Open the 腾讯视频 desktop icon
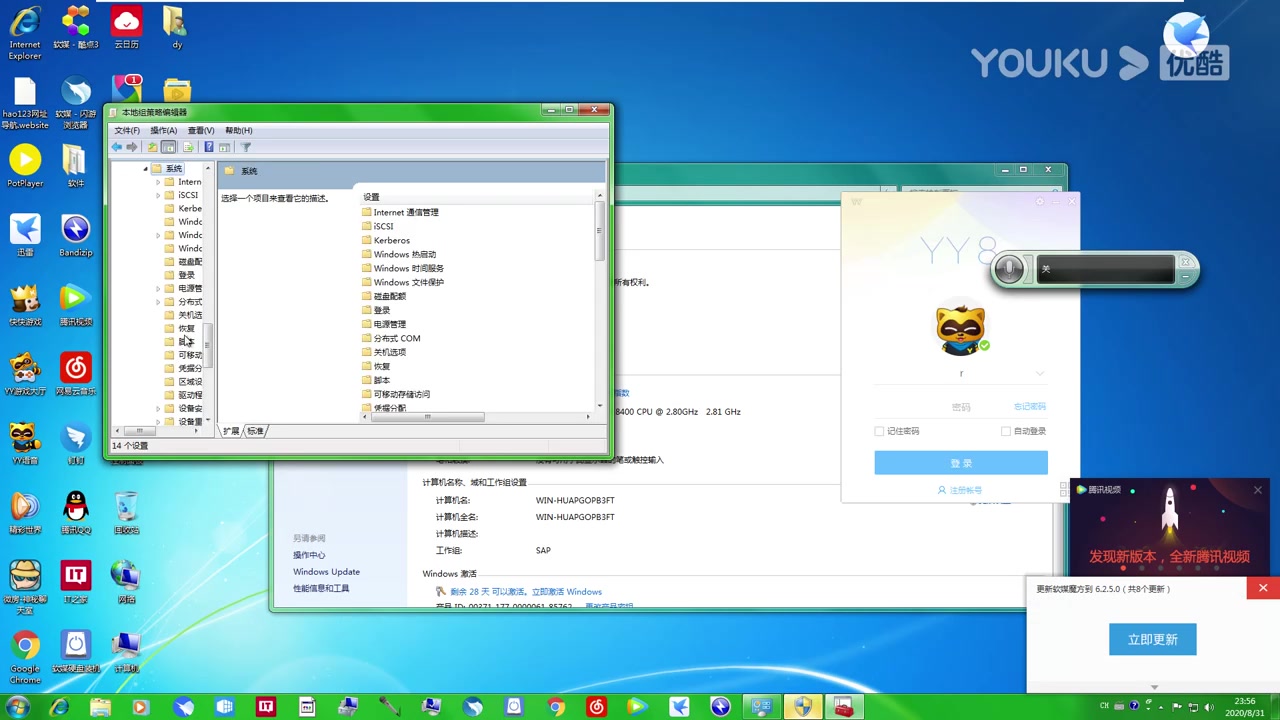This screenshot has width=1280, height=720. 75,305
